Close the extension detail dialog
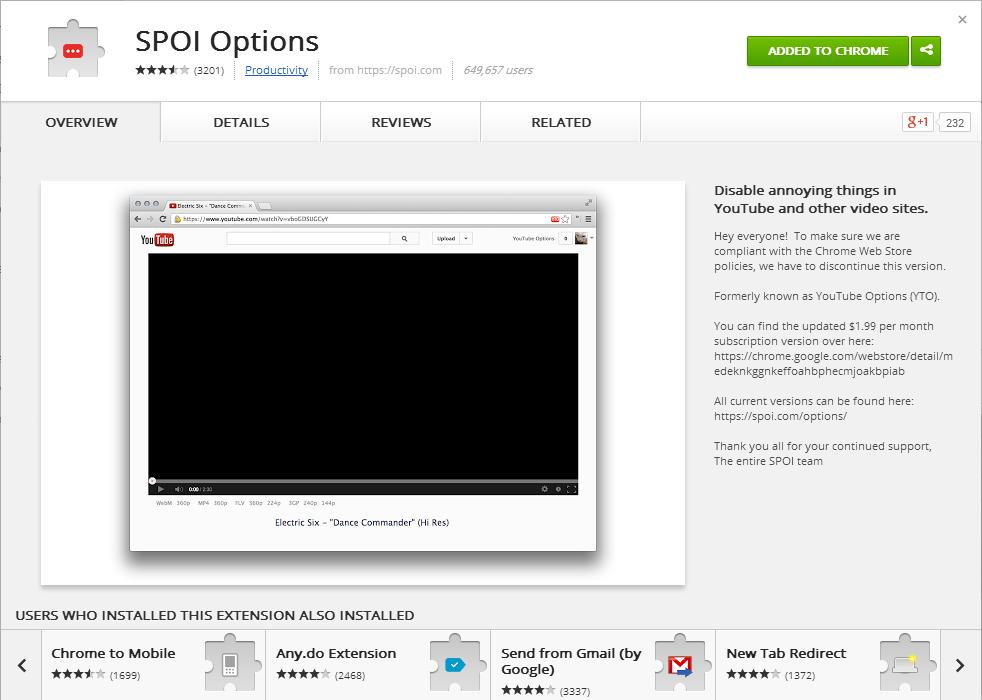Viewport: 982px width, 700px height. (x=962, y=19)
